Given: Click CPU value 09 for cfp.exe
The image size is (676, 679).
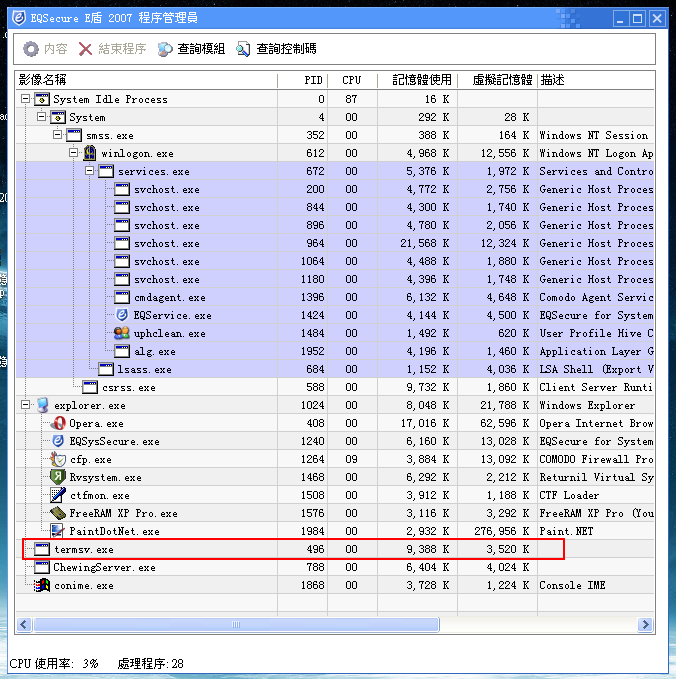Looking at the screenshot, I should (x=351, y=459).
